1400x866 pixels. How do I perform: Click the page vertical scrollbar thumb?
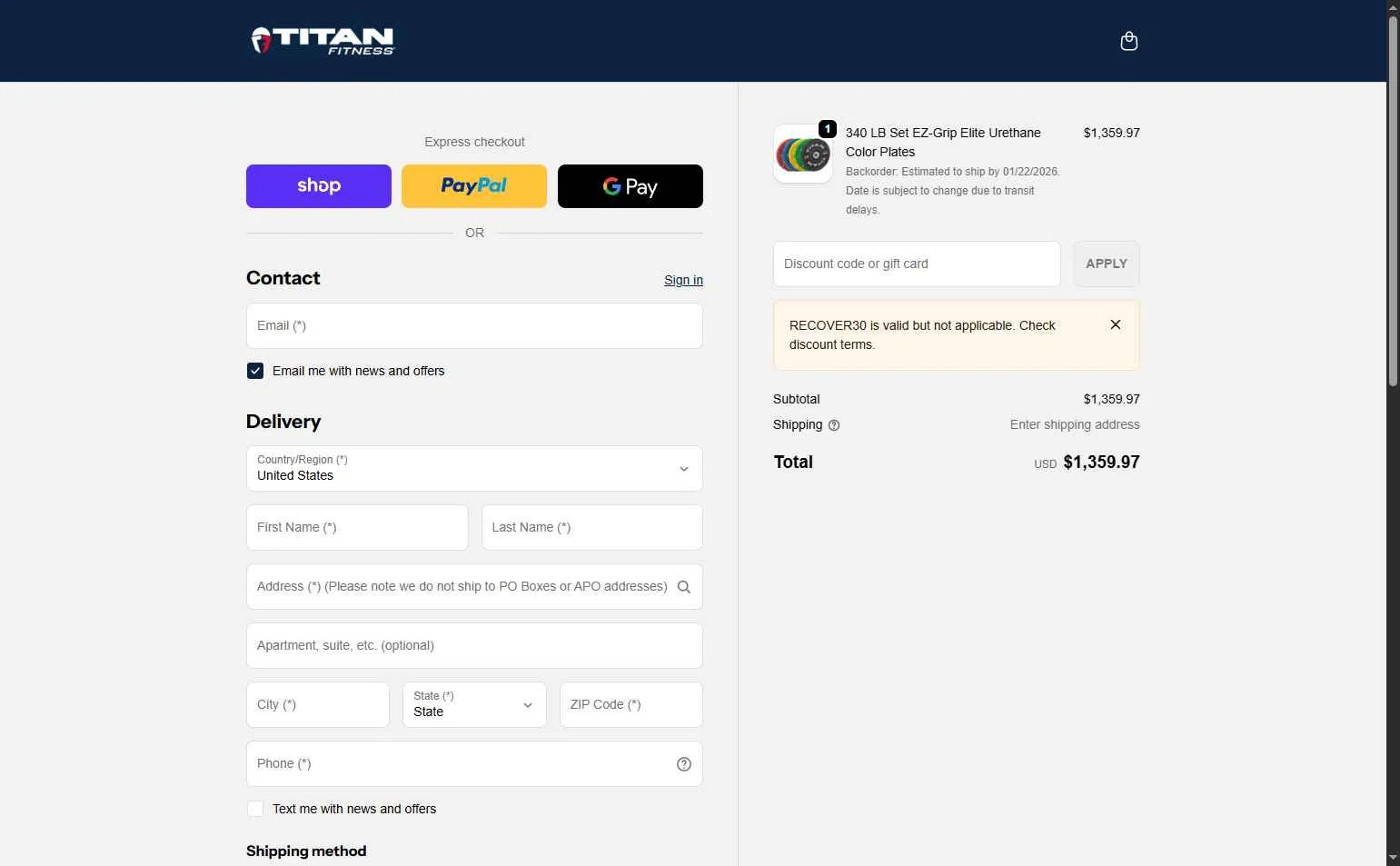point(1393,200)
